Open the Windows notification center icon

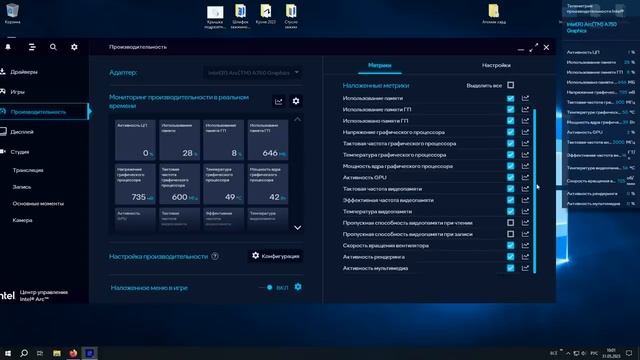tap(629, 353)
